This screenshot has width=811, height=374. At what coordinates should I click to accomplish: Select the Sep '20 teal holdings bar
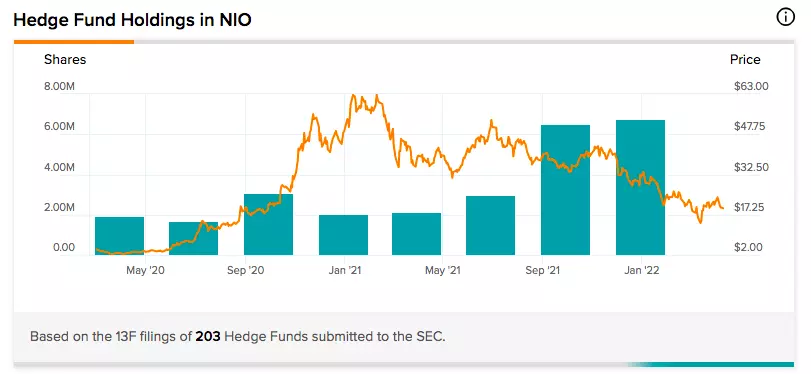click(x=268, y=225)
